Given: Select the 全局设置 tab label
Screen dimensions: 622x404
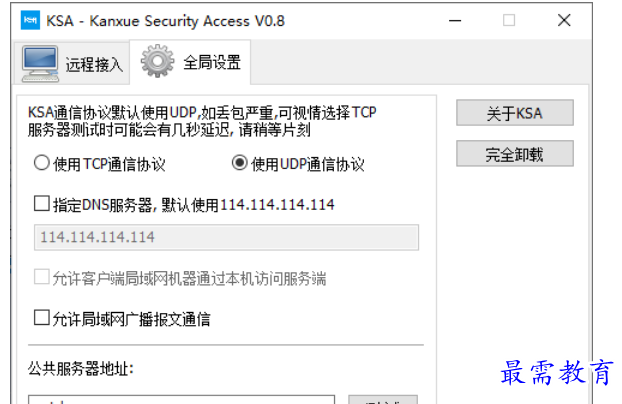Looking at the screenshot, I should pos(212,62).
